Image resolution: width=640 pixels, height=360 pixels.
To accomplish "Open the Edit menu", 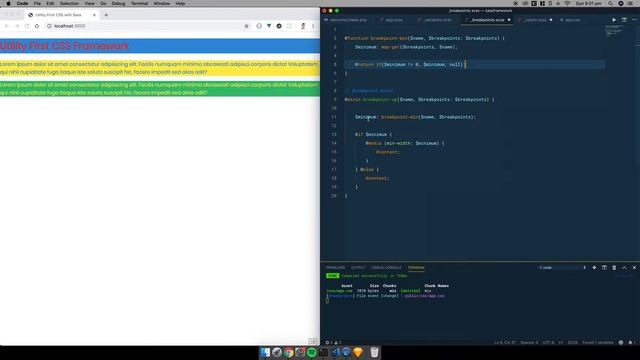I will tap(50, 3).
